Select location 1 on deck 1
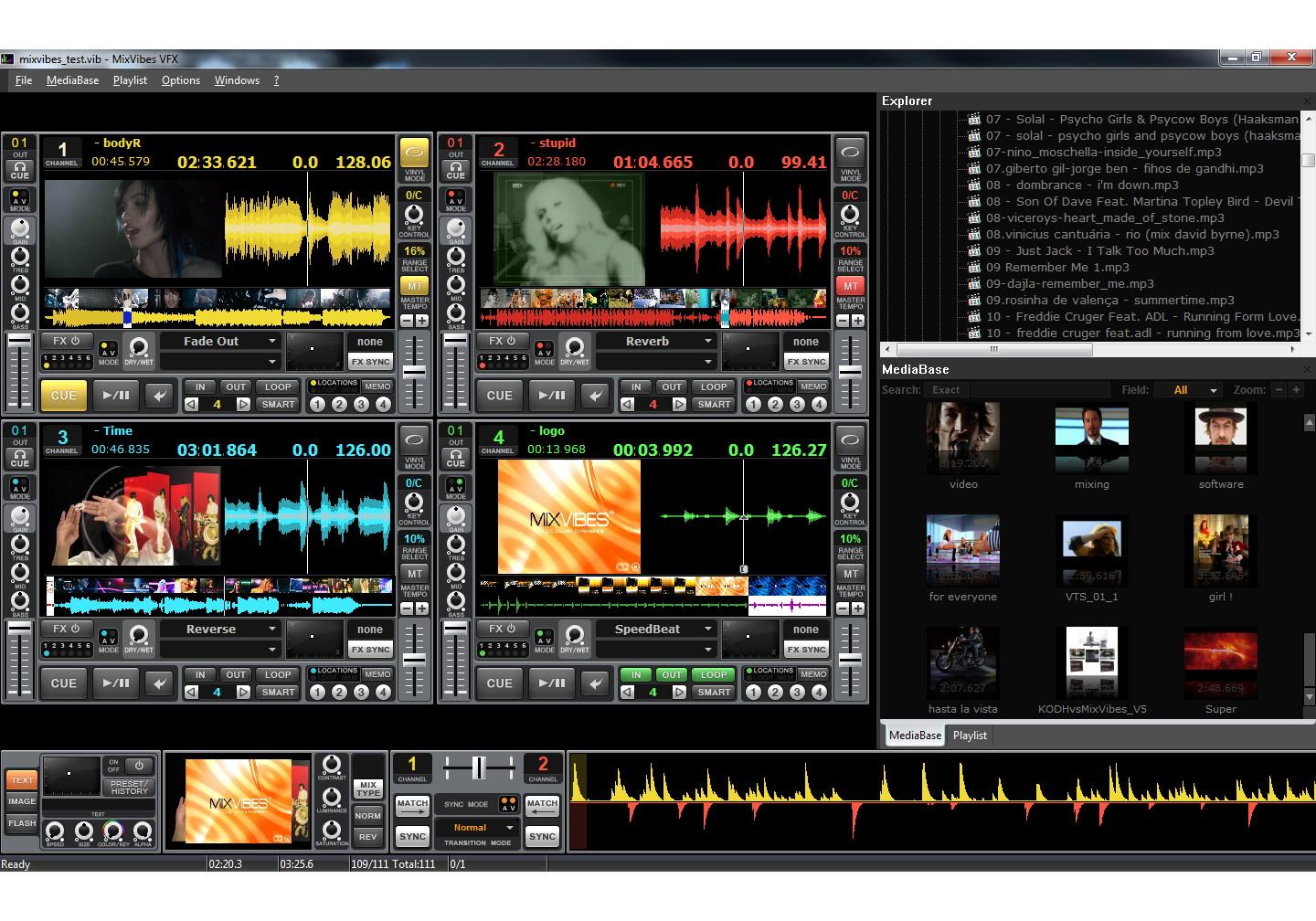Screen dimensions: 1316x921 (x=317, y=404)
